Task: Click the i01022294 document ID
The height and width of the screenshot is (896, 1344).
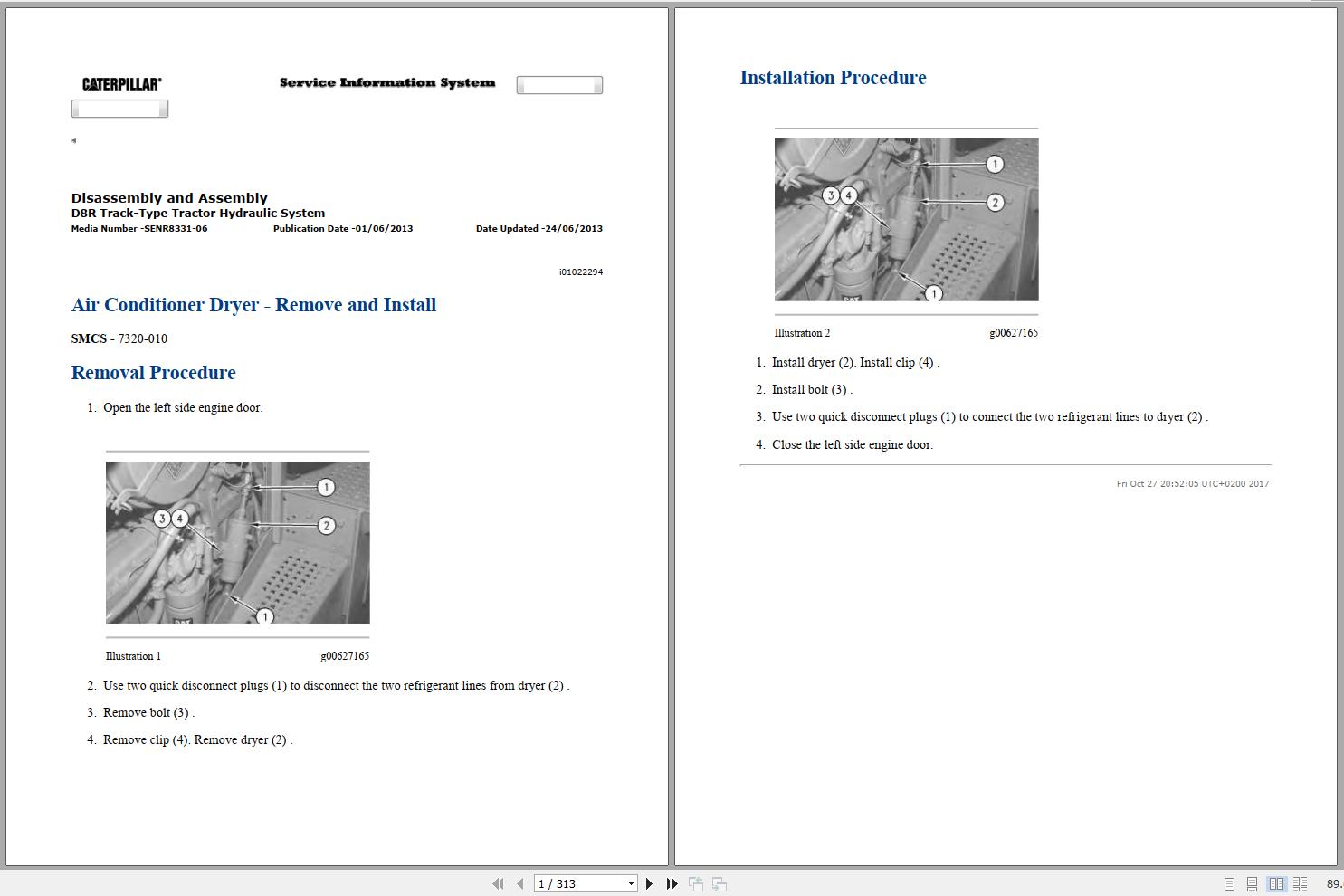Action: 581,272
